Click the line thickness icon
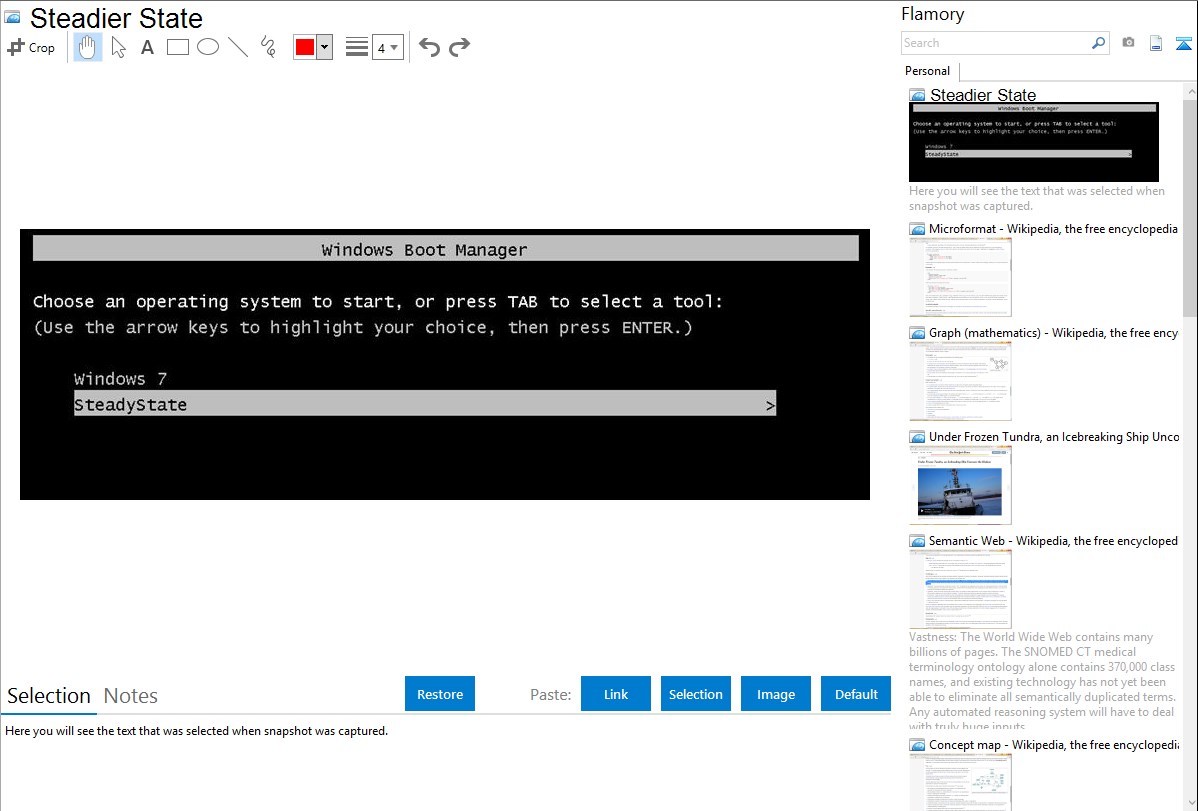The width and height of the screenshot is (1198, 811). click(x=357, y=47)
